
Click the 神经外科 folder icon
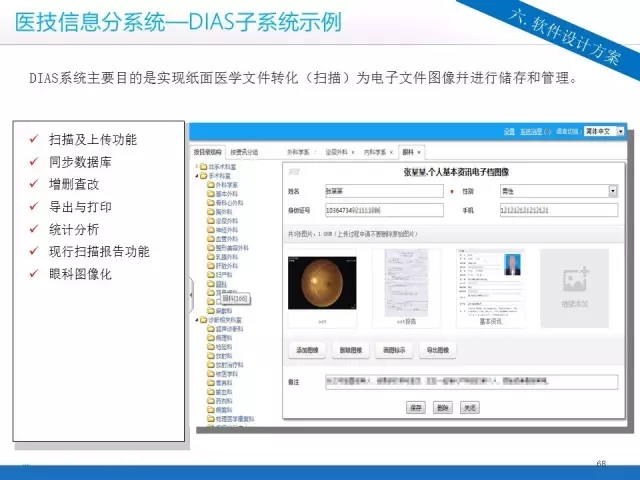(208, 230)
